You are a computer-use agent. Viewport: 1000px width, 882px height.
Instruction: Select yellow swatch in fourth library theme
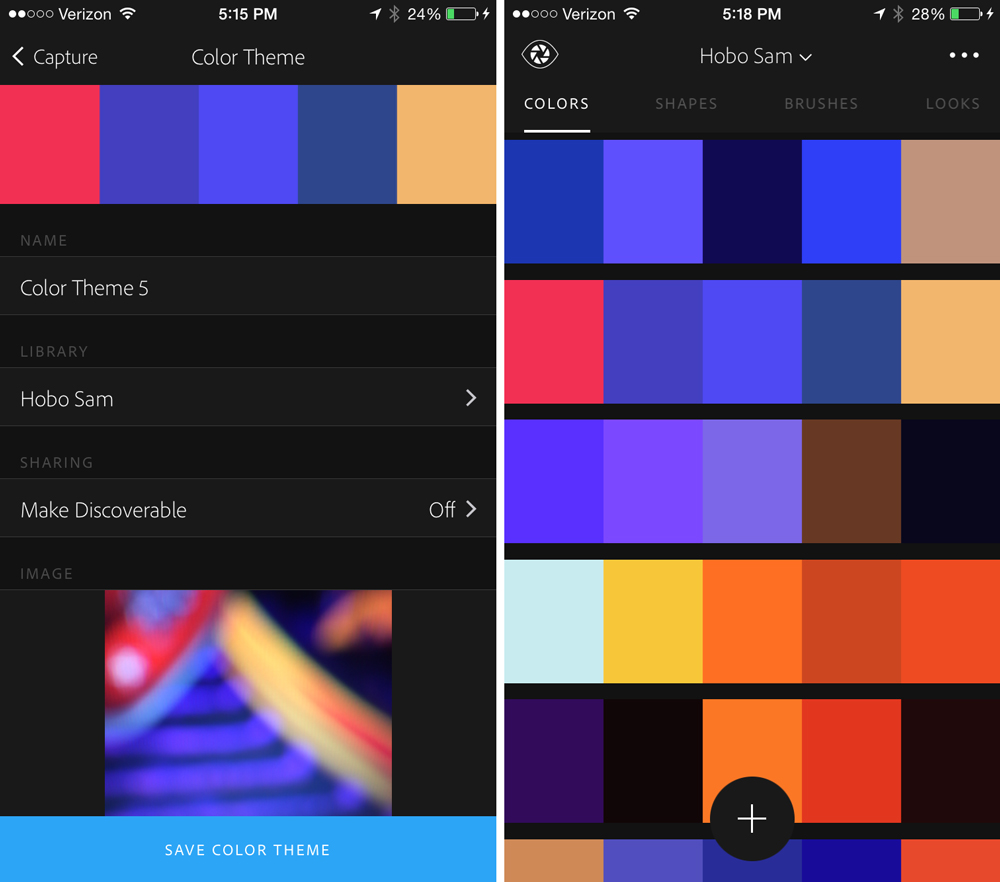click(x=653, y=621)
